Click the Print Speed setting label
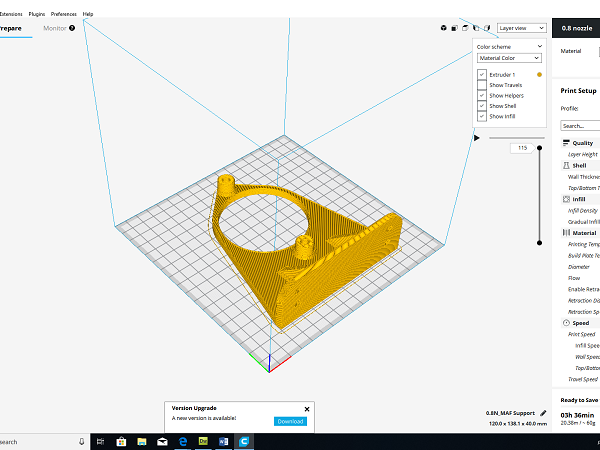Screen dimensions: 600x450 pos(582,334)
